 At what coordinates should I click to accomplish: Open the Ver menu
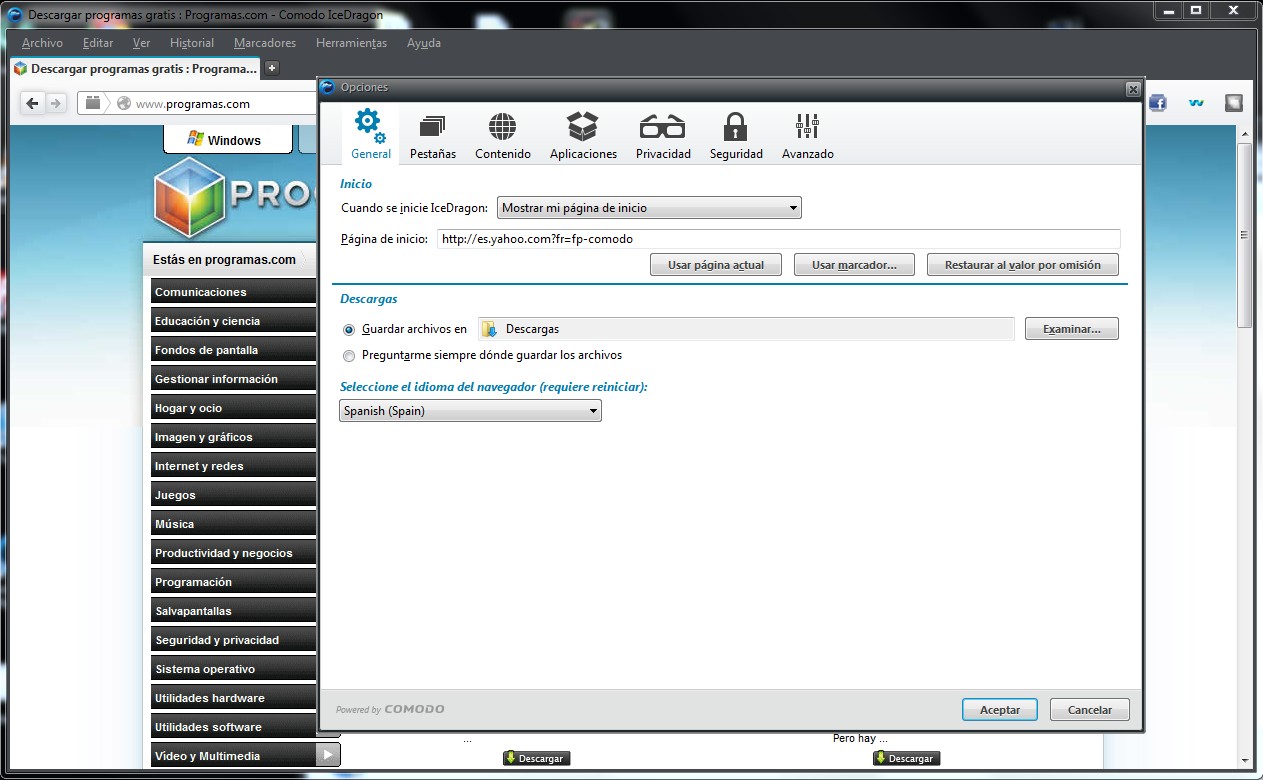(141, 43)
